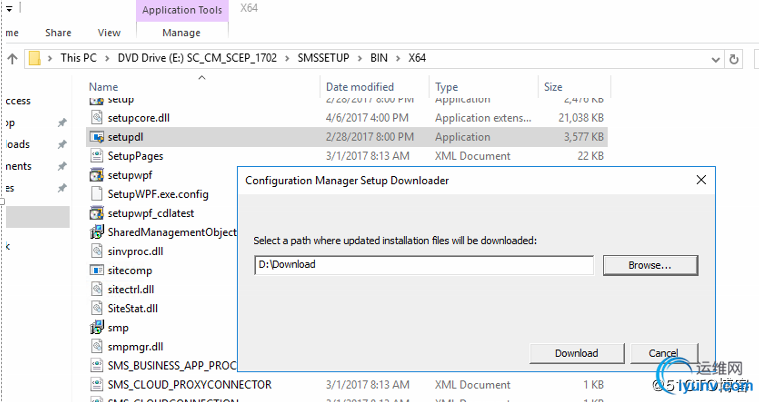The image size is (759, 402).
Task: Click the folder icon in address bar
Action: pyautogui.click(x=34, y=58)
